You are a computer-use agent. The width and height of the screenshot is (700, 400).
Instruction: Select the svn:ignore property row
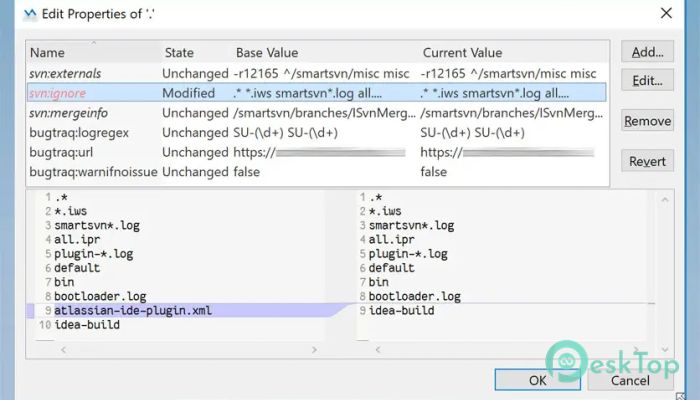[x=317, y=93]
